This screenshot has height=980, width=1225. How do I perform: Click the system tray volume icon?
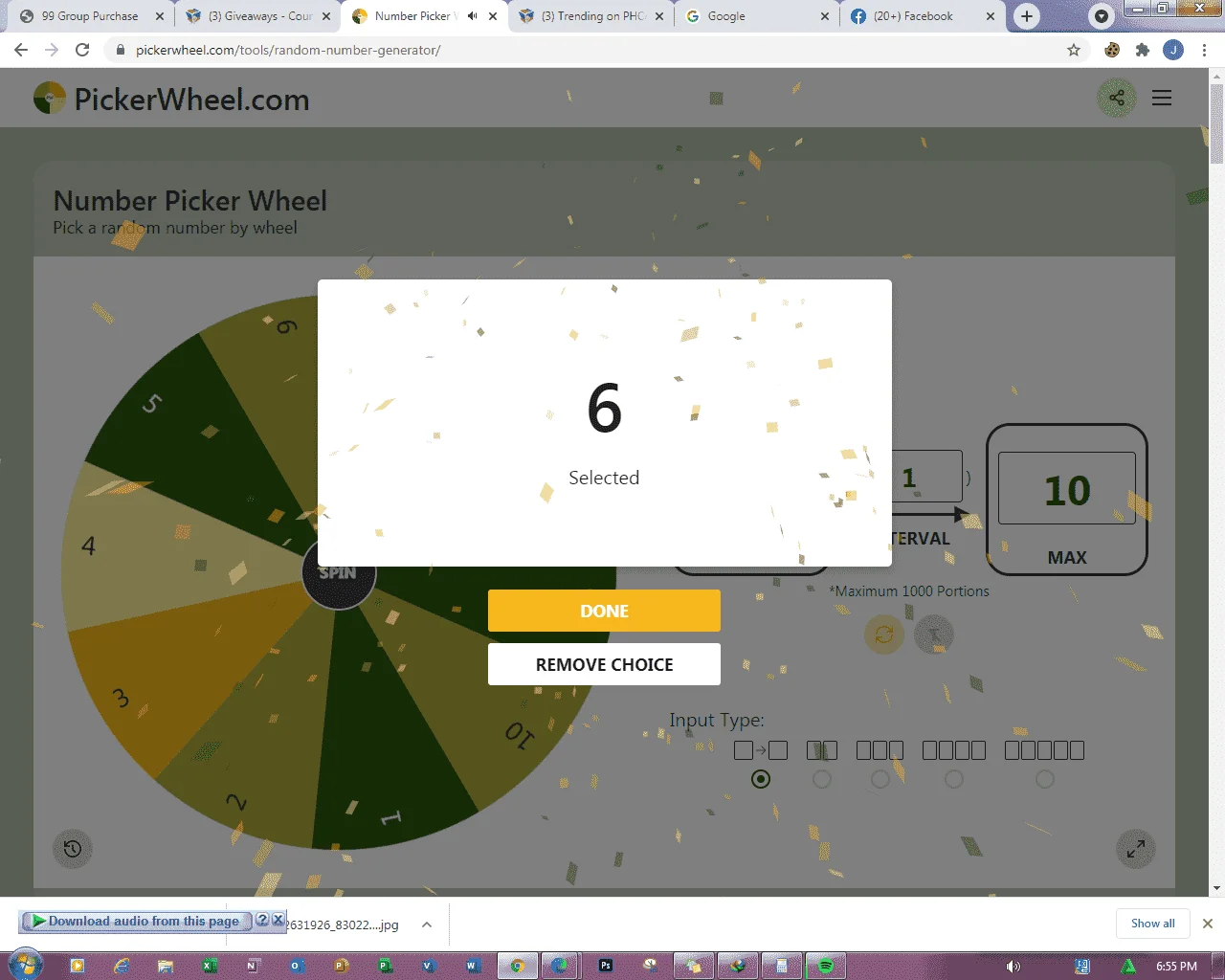1013,967
